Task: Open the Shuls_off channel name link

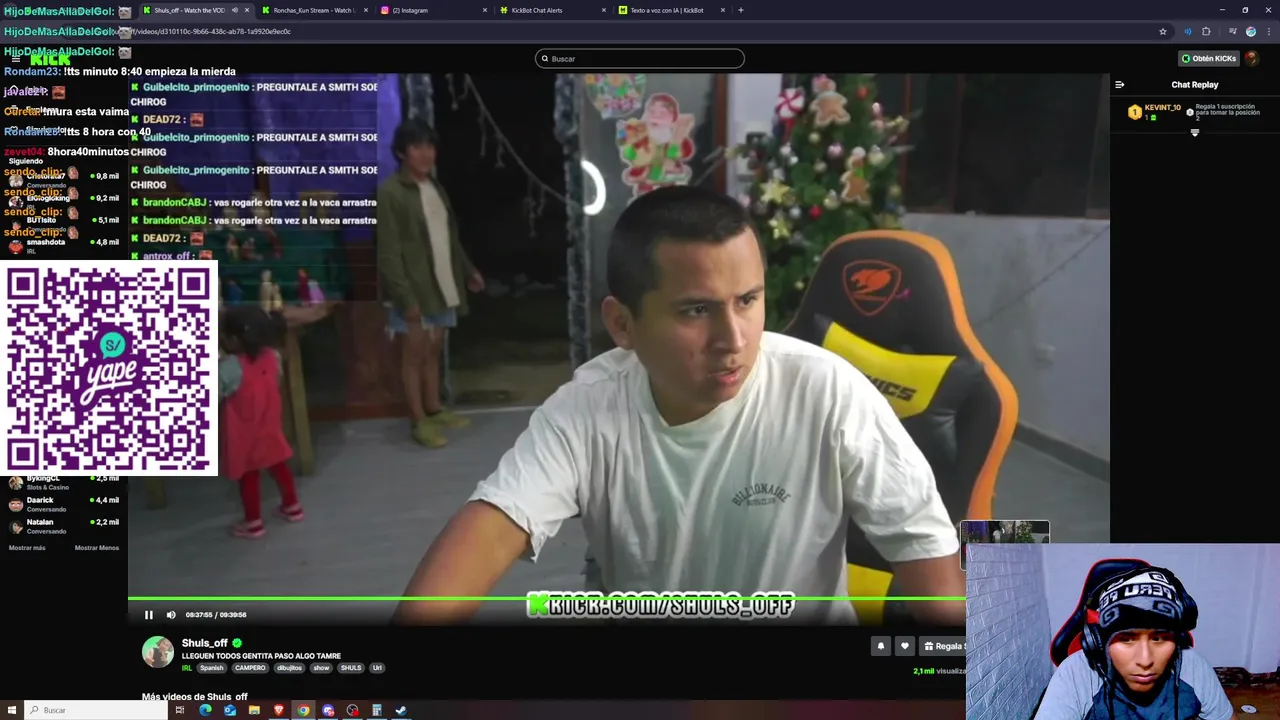Action: coord(204,643)
